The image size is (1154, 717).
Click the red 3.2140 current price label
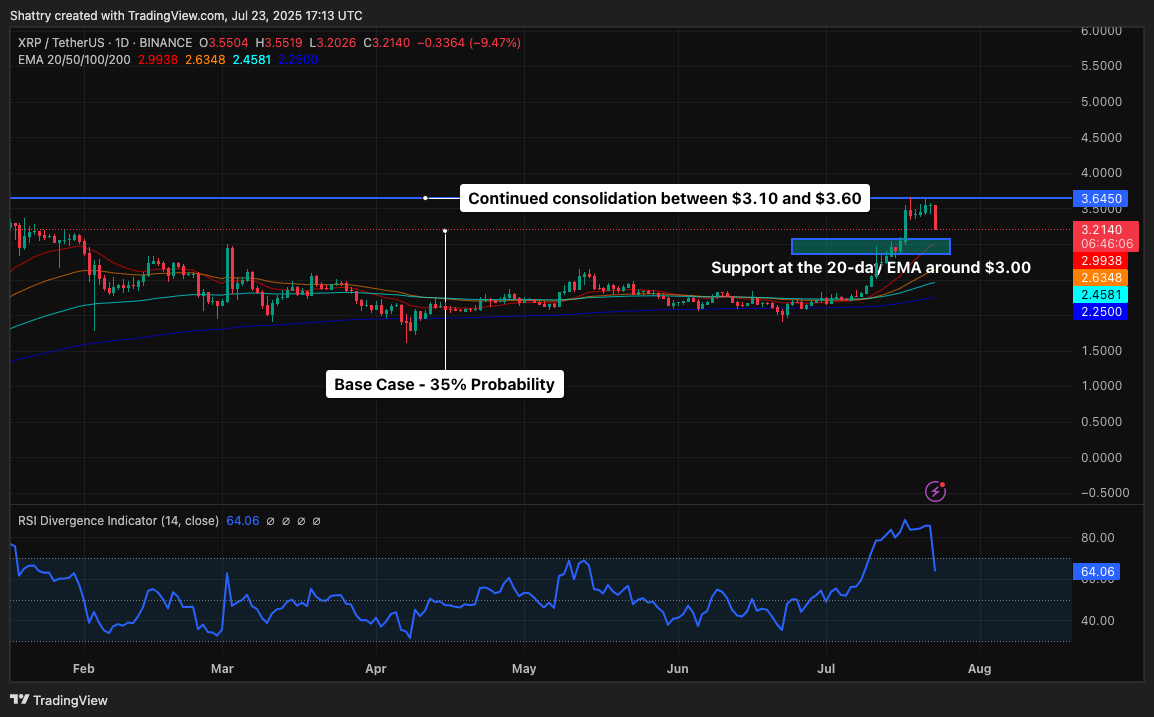[1099, 229]
